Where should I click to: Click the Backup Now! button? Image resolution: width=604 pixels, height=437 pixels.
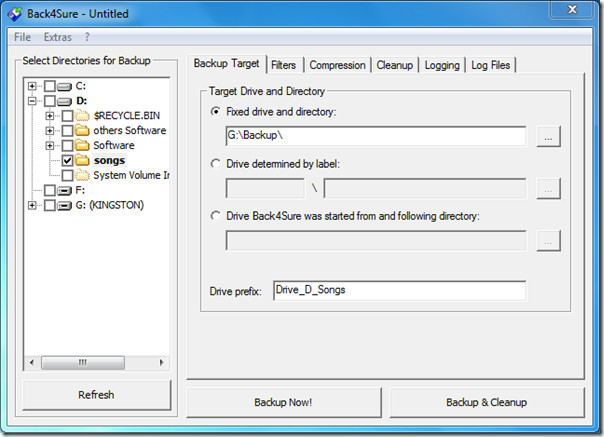tap(284, 402)
